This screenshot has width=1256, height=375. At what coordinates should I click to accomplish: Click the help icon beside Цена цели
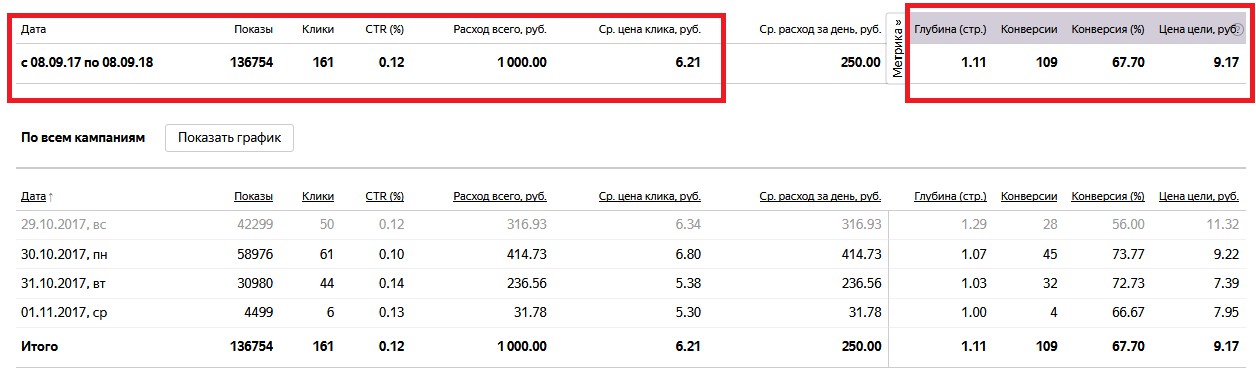click(1236, 30)
